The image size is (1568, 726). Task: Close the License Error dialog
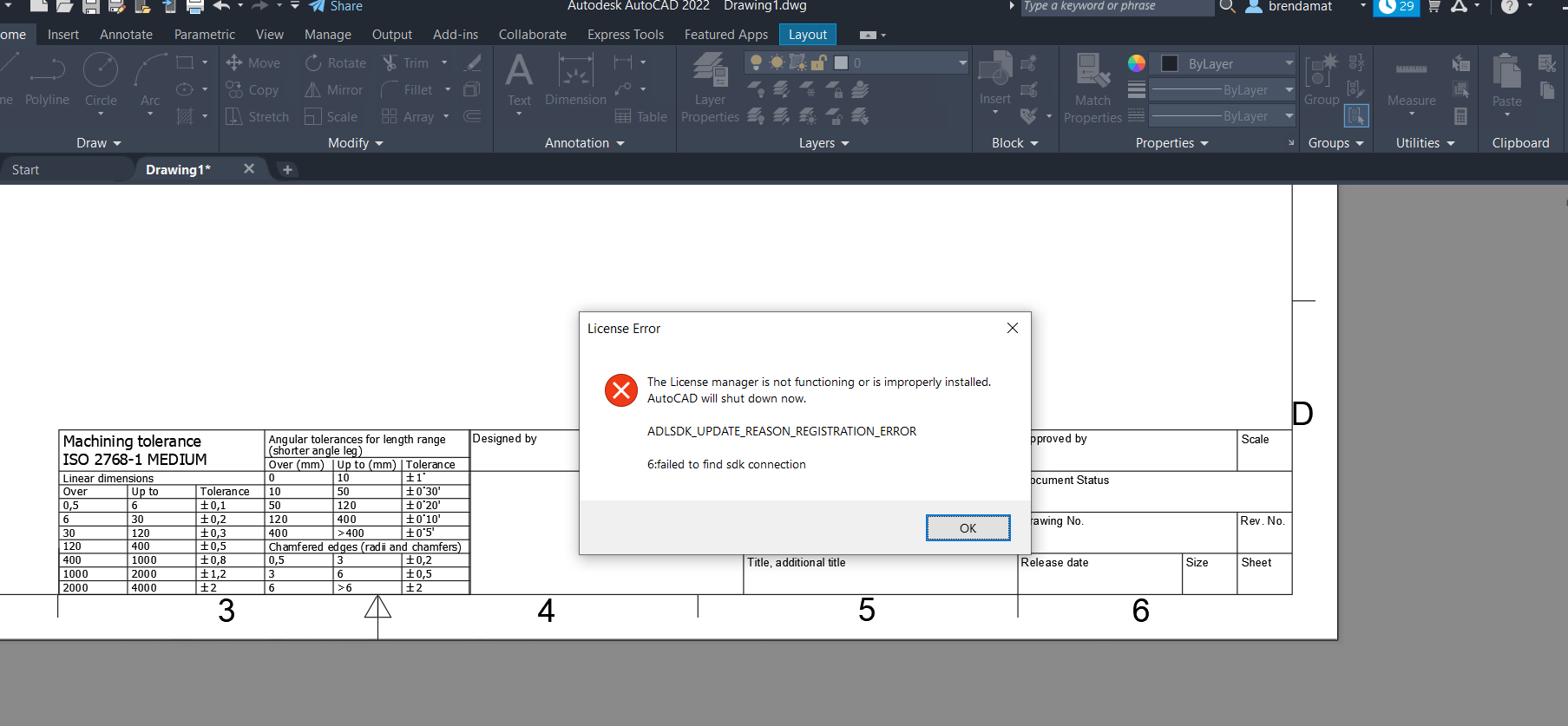tap(1012, 328)
